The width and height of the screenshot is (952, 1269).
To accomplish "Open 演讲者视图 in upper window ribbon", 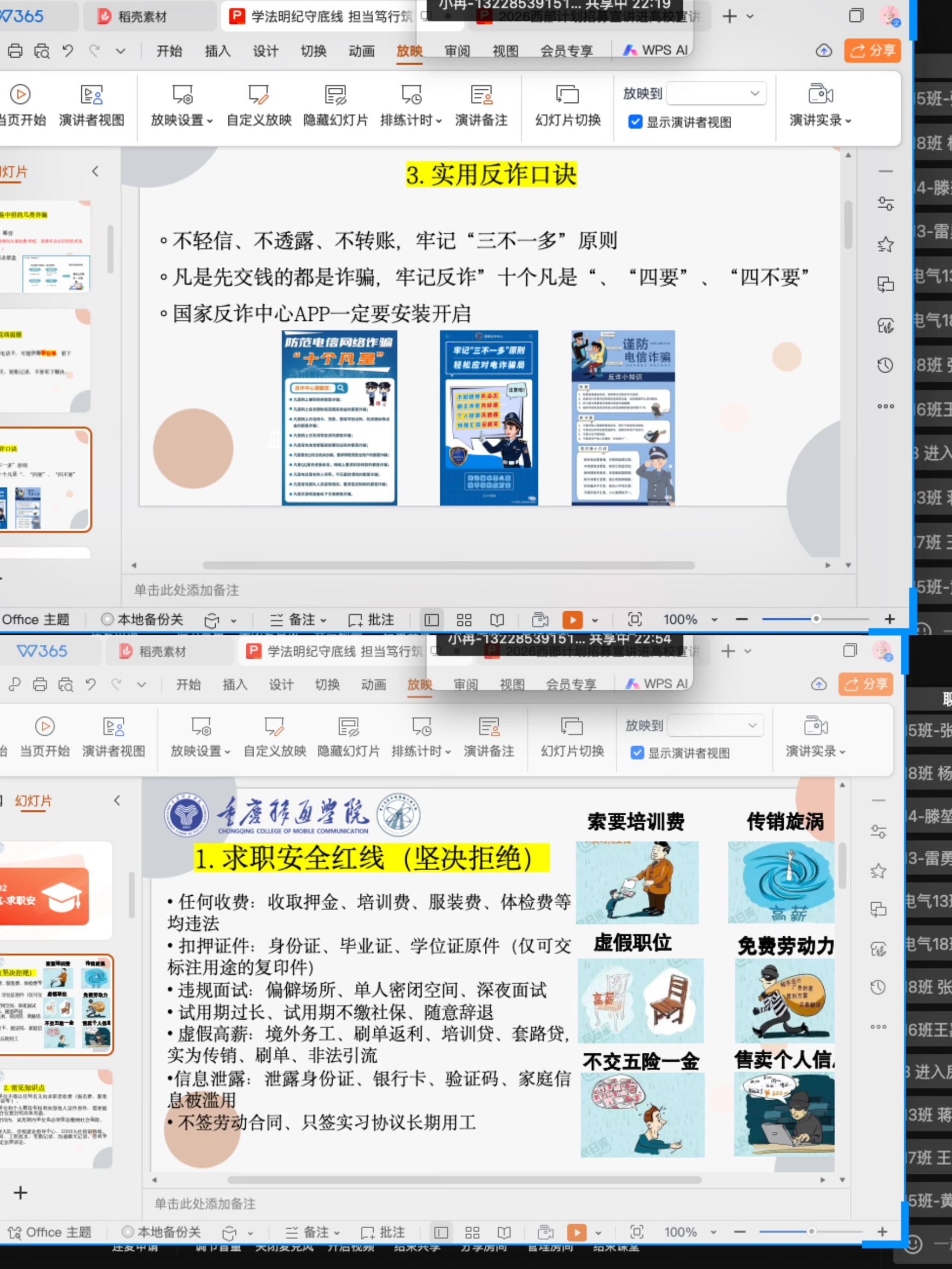I will tap(92, 106).
